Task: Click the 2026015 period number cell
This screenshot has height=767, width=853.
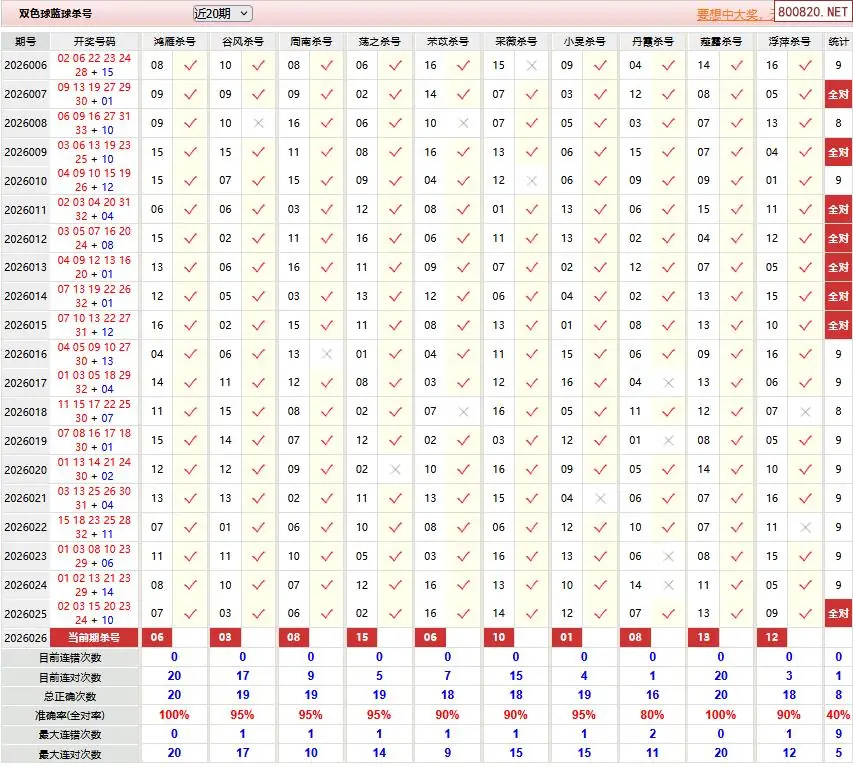Action: [x=26, y=325]
